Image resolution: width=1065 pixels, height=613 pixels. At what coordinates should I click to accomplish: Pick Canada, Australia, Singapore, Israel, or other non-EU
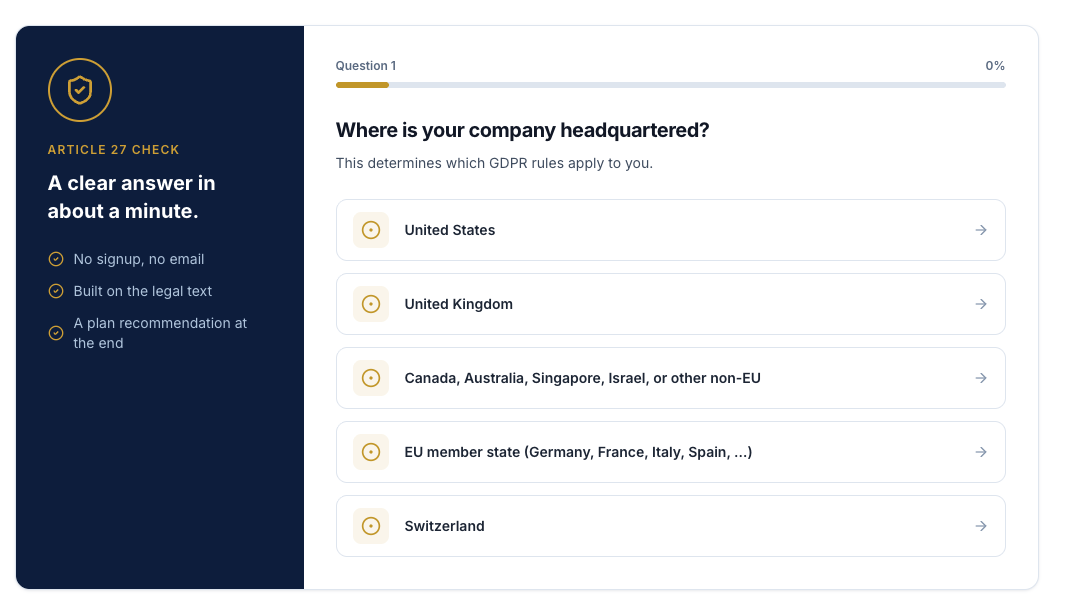tap(670, 378)
